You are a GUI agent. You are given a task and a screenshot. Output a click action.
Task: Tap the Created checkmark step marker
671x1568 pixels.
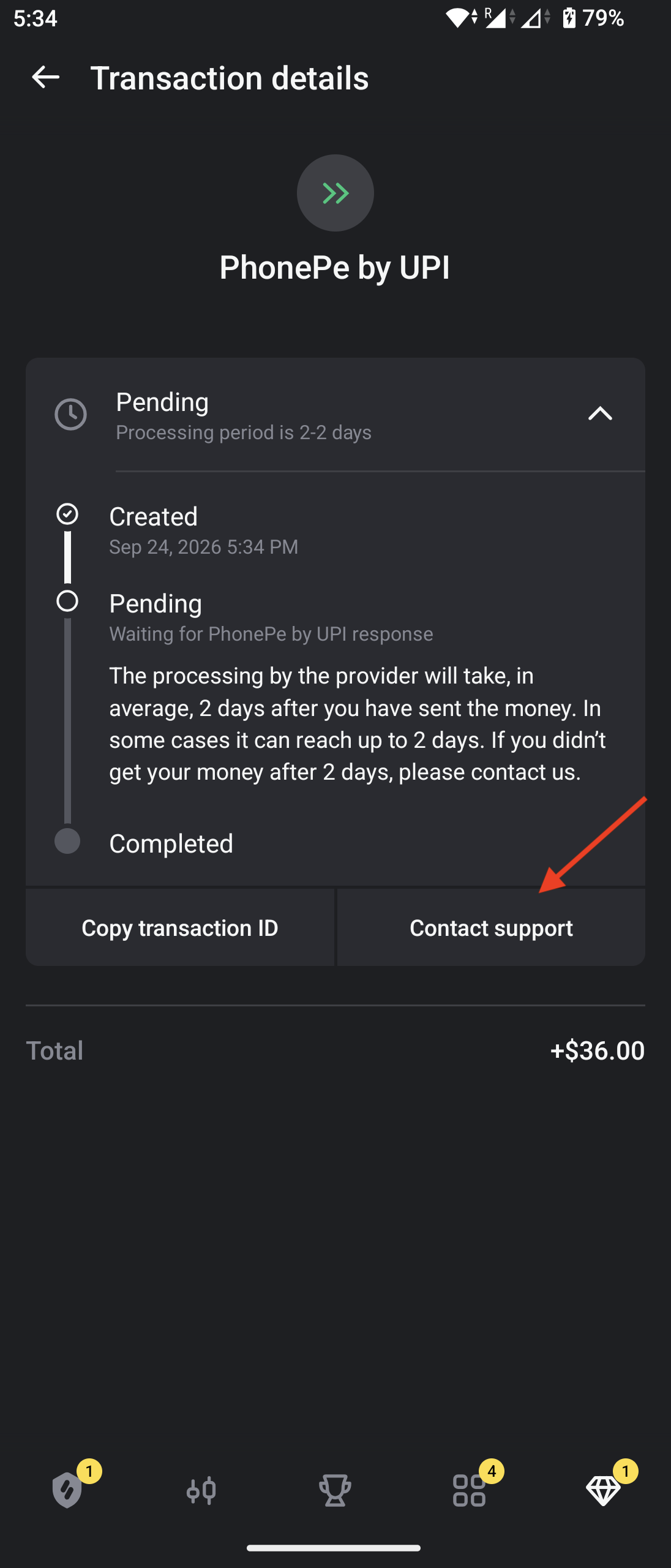pyautogui.click(x=67, y=514)
